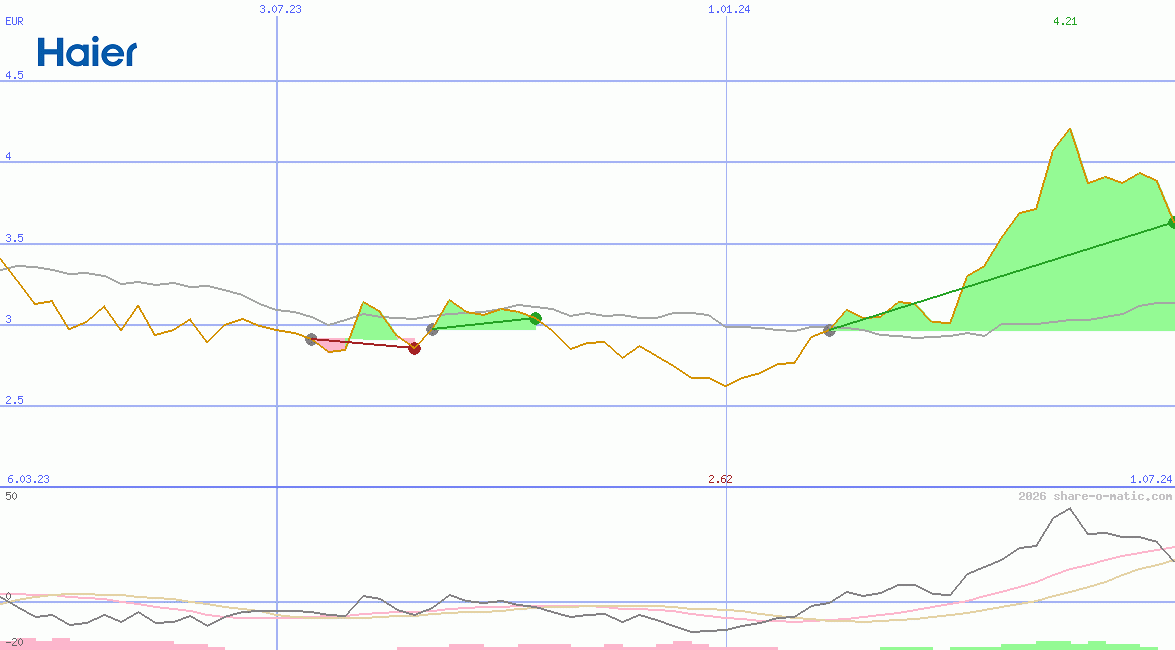Click the first gray buy marker dot
This screenshot has width=1175, height=650.
coord(311,340)
